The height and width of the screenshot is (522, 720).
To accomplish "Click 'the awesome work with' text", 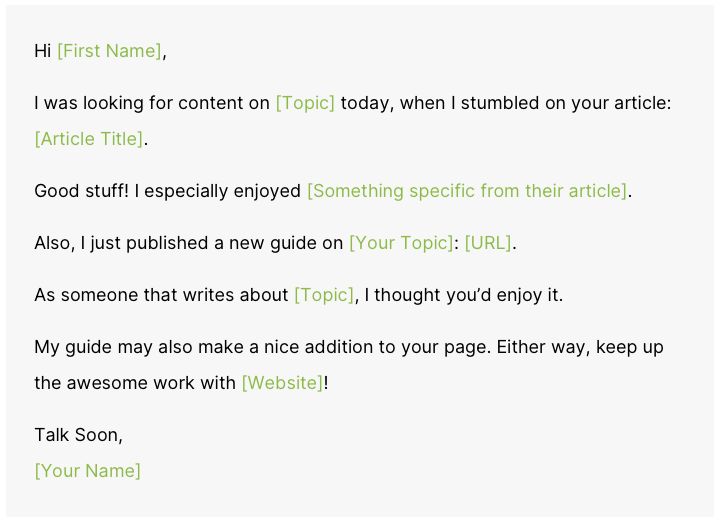I will (x=135, y=383).
